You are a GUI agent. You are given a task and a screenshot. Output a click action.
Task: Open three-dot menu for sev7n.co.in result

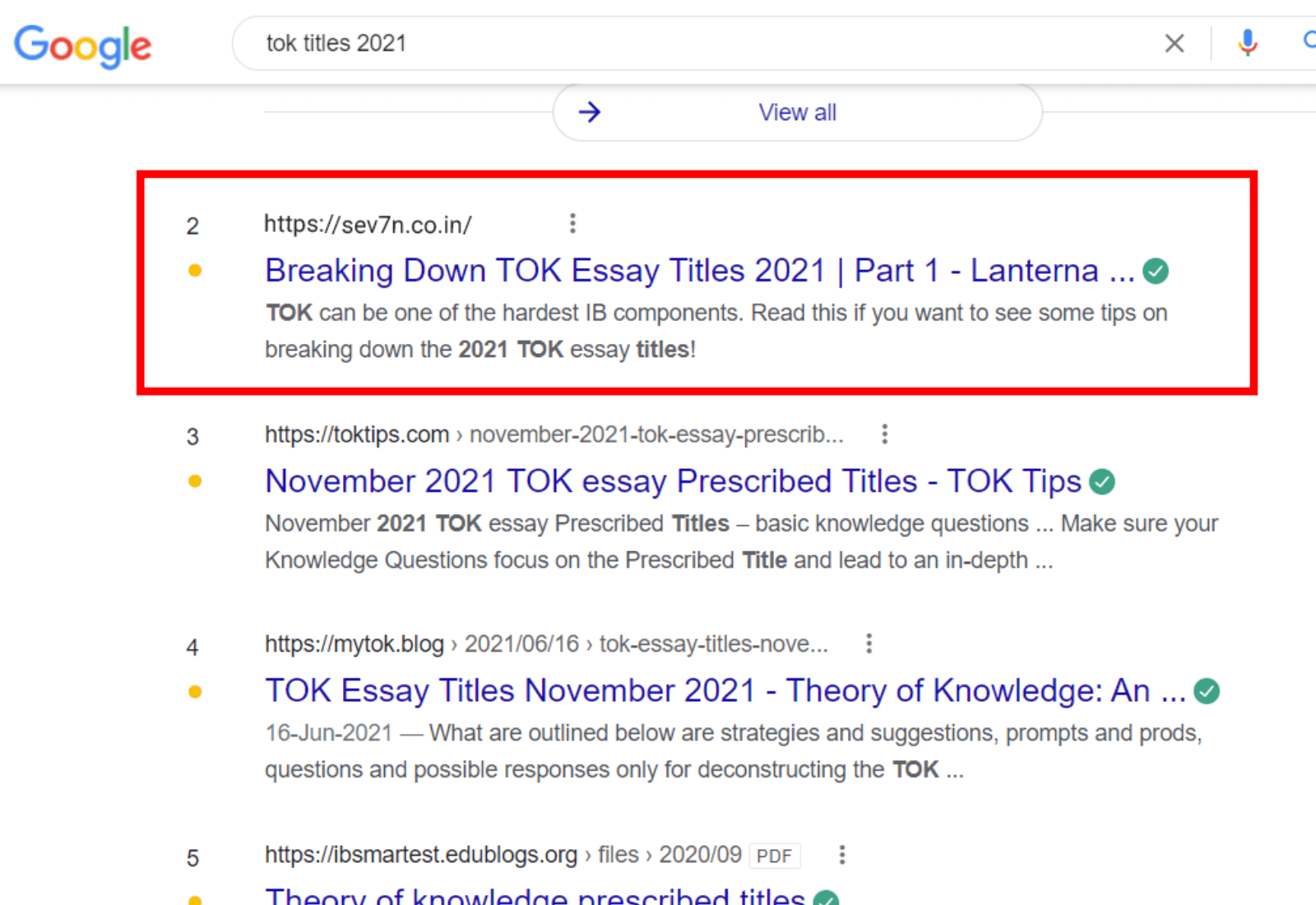point(572,223)
